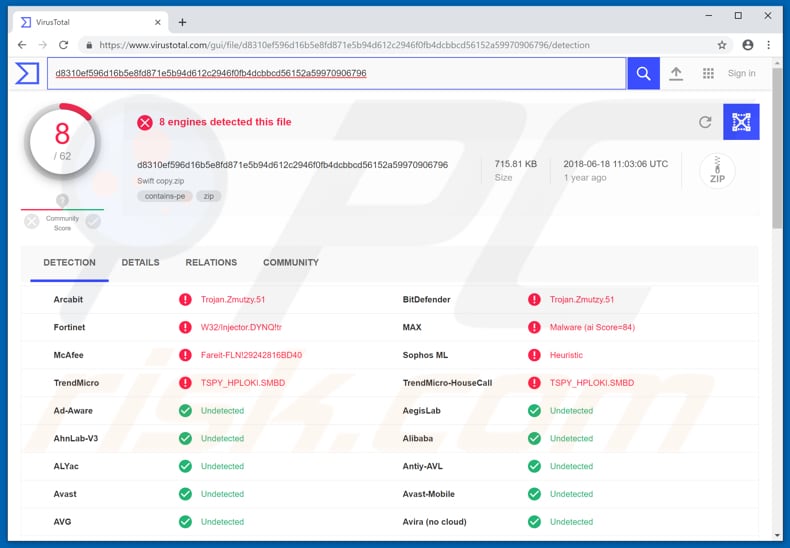Click the site lock icon
The image size is (790, 548).
[x=89, y=45]
